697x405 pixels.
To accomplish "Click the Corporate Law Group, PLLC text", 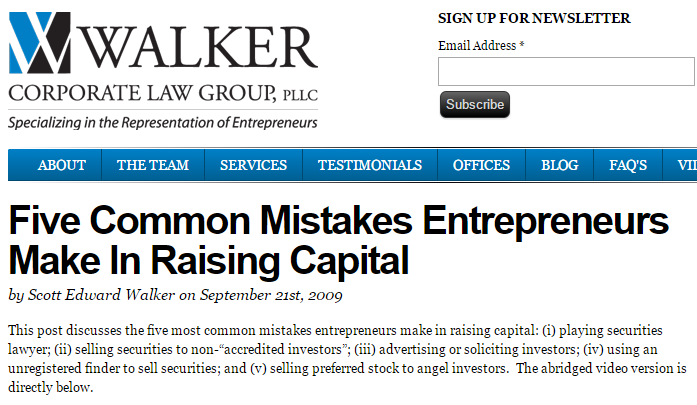I will point(160,95).
